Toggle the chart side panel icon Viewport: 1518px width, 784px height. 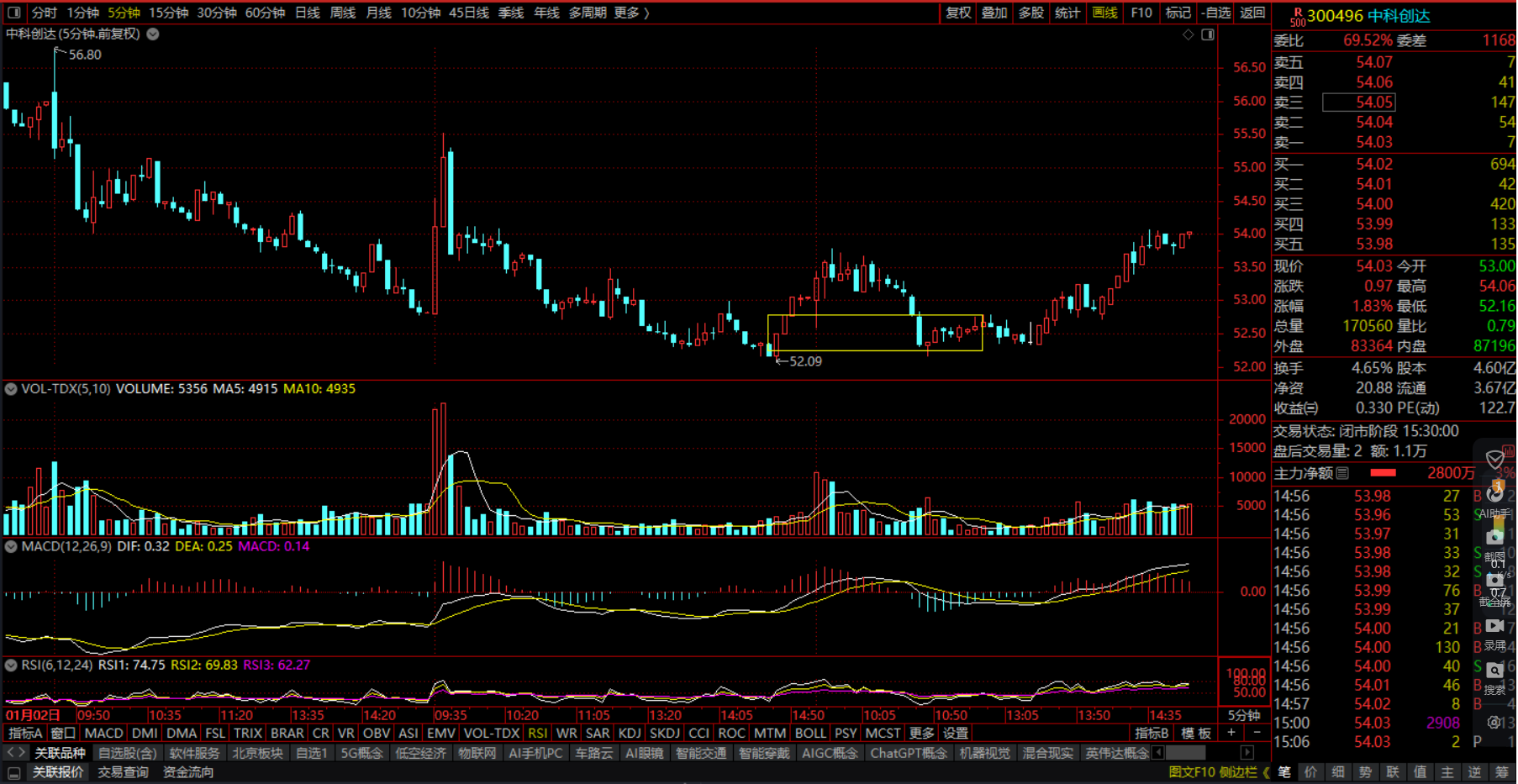(x=1208, y=34)
